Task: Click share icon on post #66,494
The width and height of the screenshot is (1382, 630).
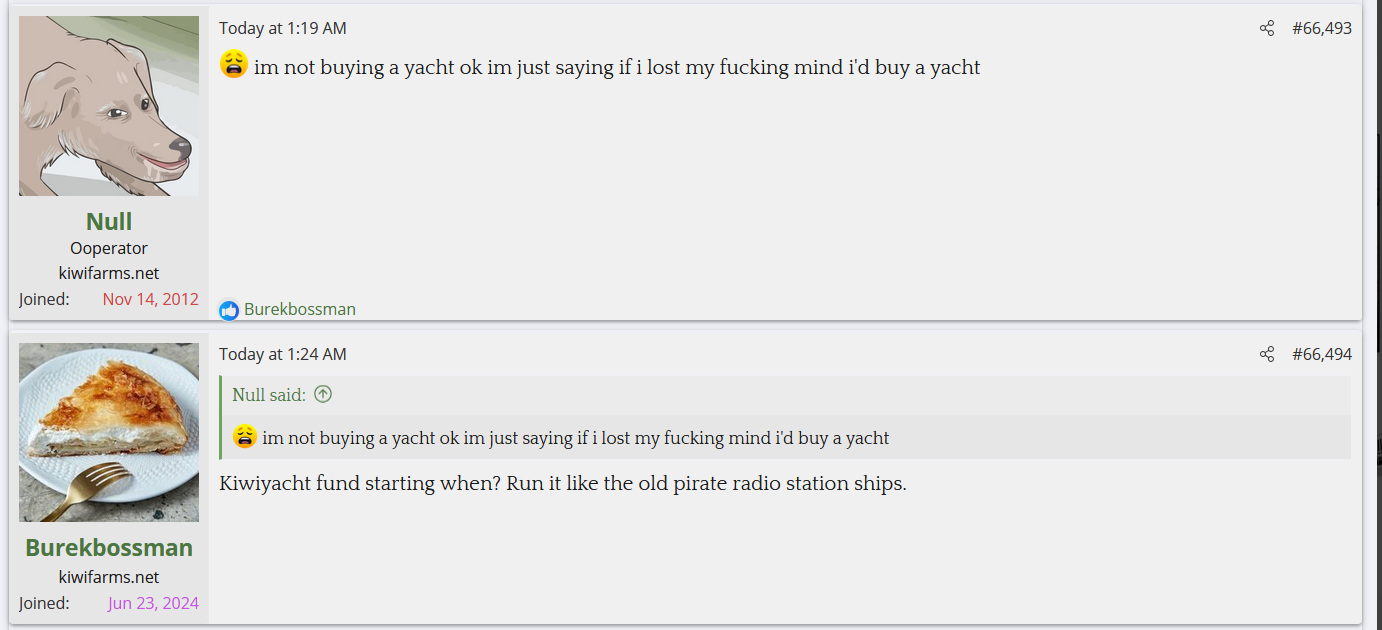Action: pos(1267,354)
